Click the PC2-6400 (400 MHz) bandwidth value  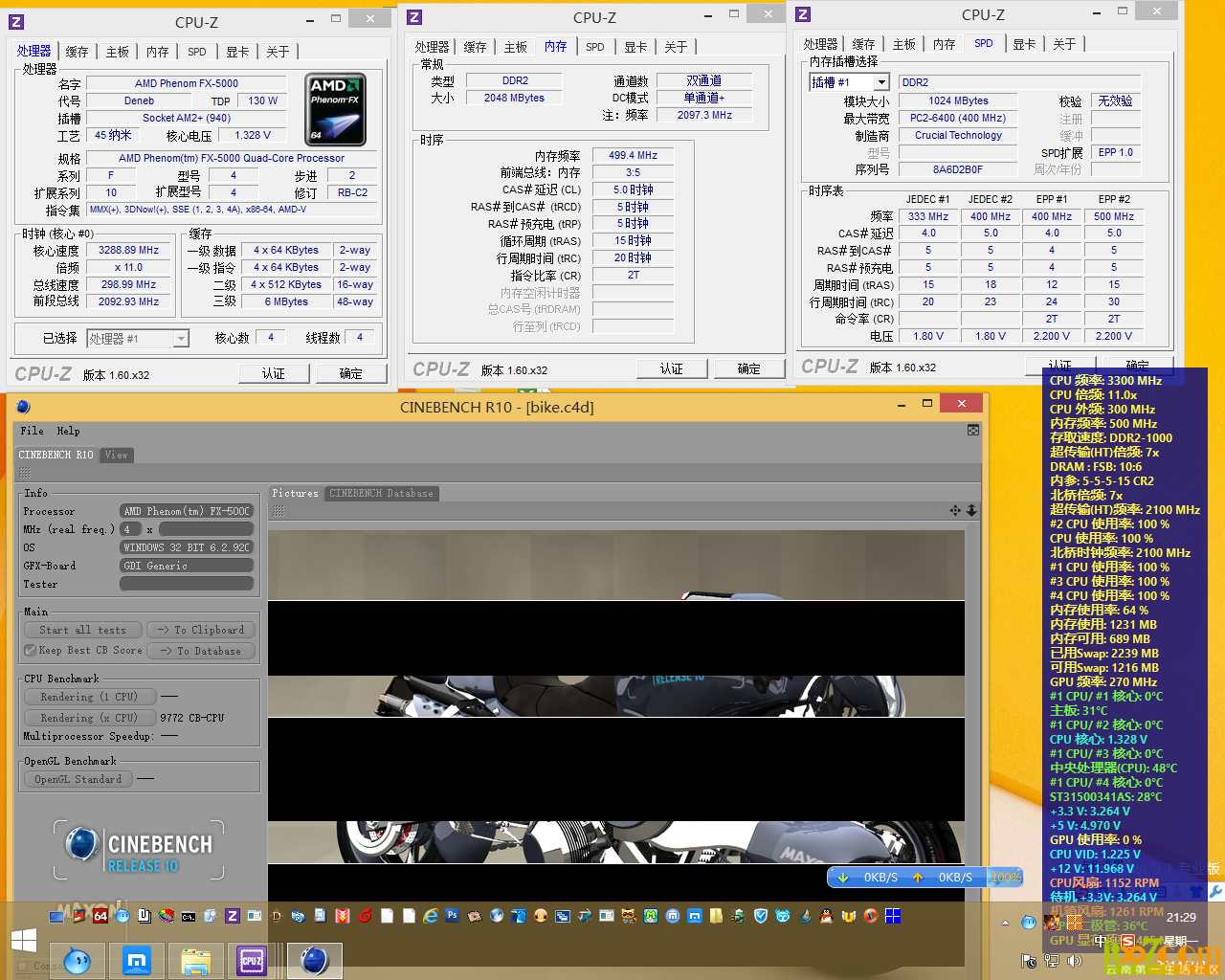pyautogui.click(x=958, y=118)
